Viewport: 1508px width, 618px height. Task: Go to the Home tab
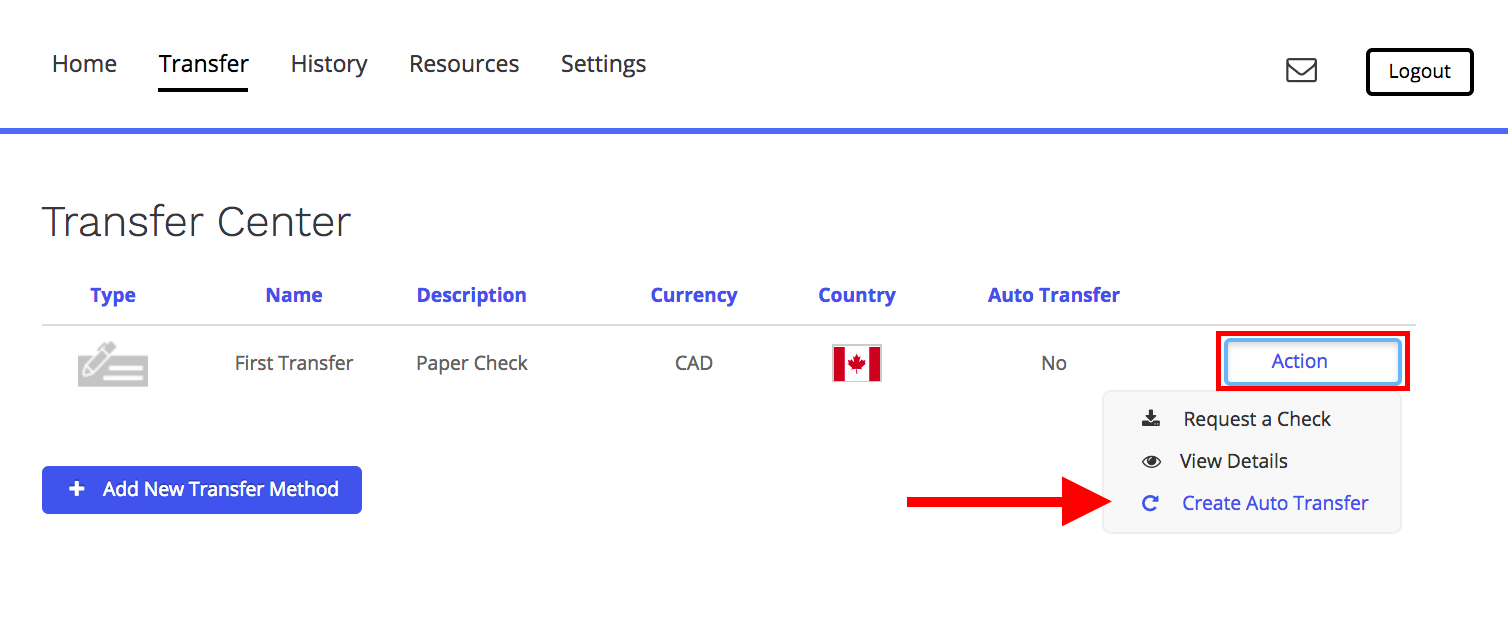[84, 64]
